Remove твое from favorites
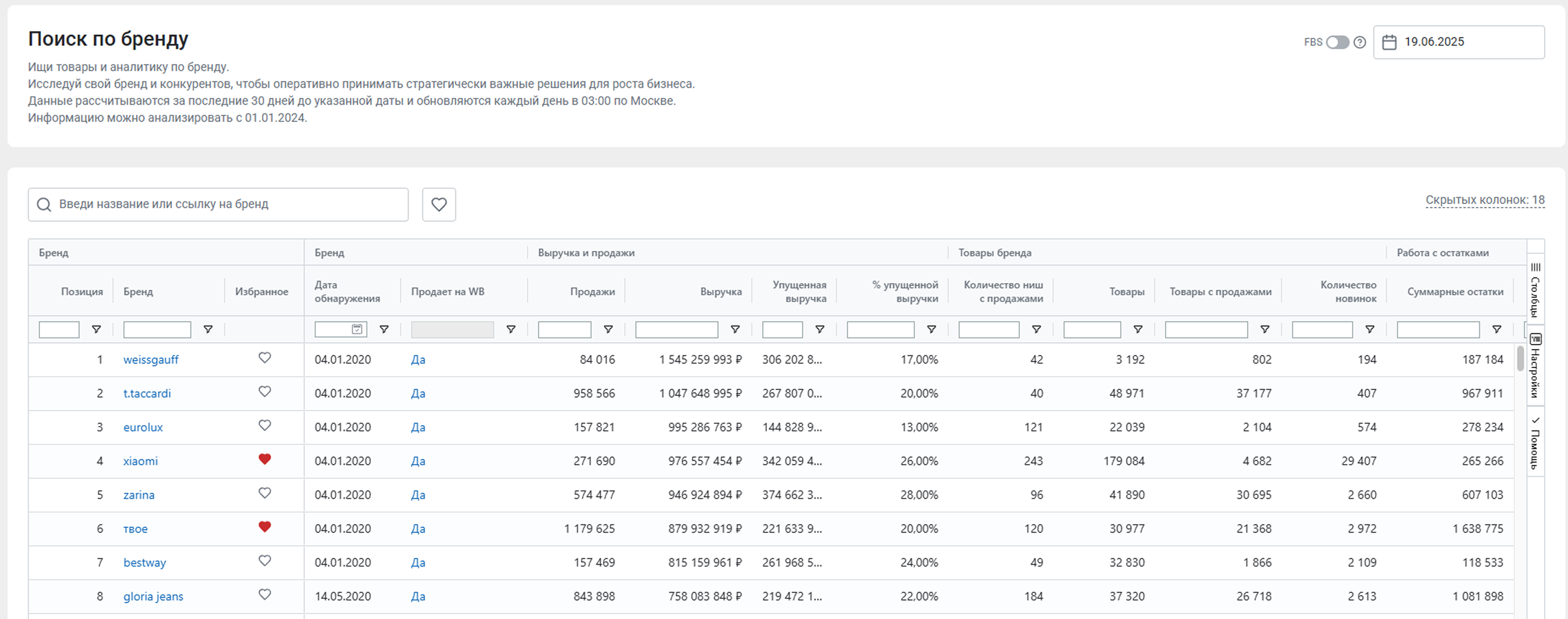 264,527
